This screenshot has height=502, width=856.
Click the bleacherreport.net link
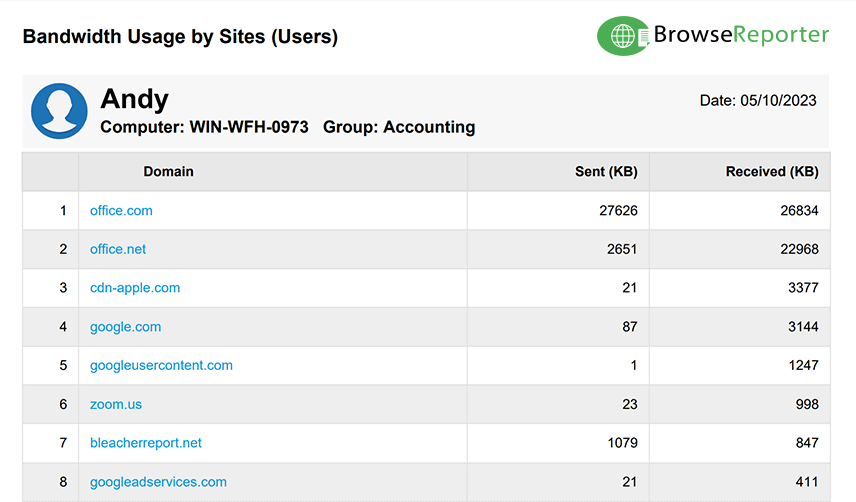point(146,443)
